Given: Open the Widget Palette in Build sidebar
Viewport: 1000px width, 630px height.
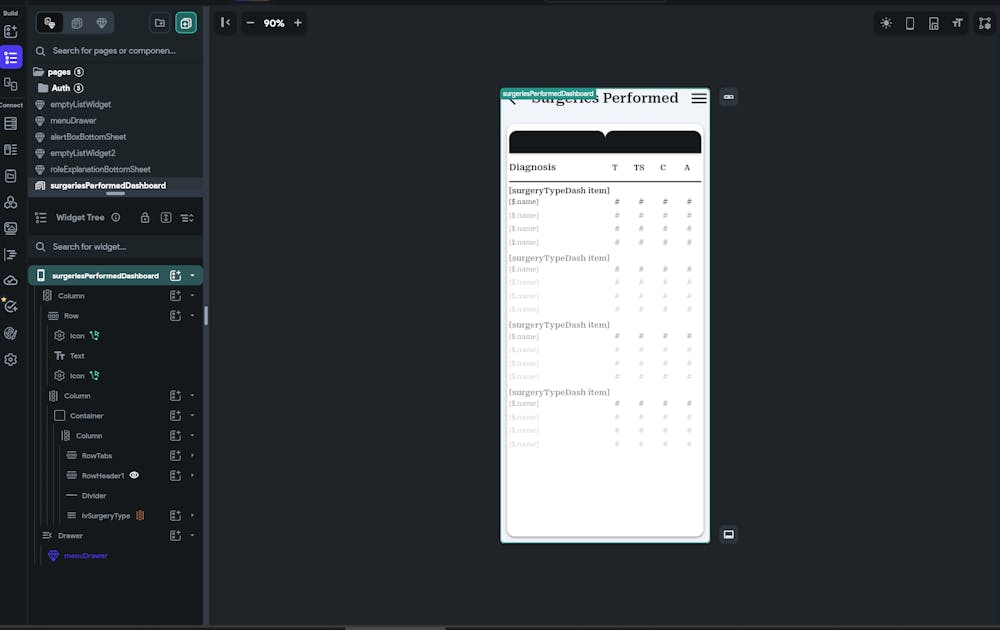Looking at the screenshot, I should click(11, 31).
